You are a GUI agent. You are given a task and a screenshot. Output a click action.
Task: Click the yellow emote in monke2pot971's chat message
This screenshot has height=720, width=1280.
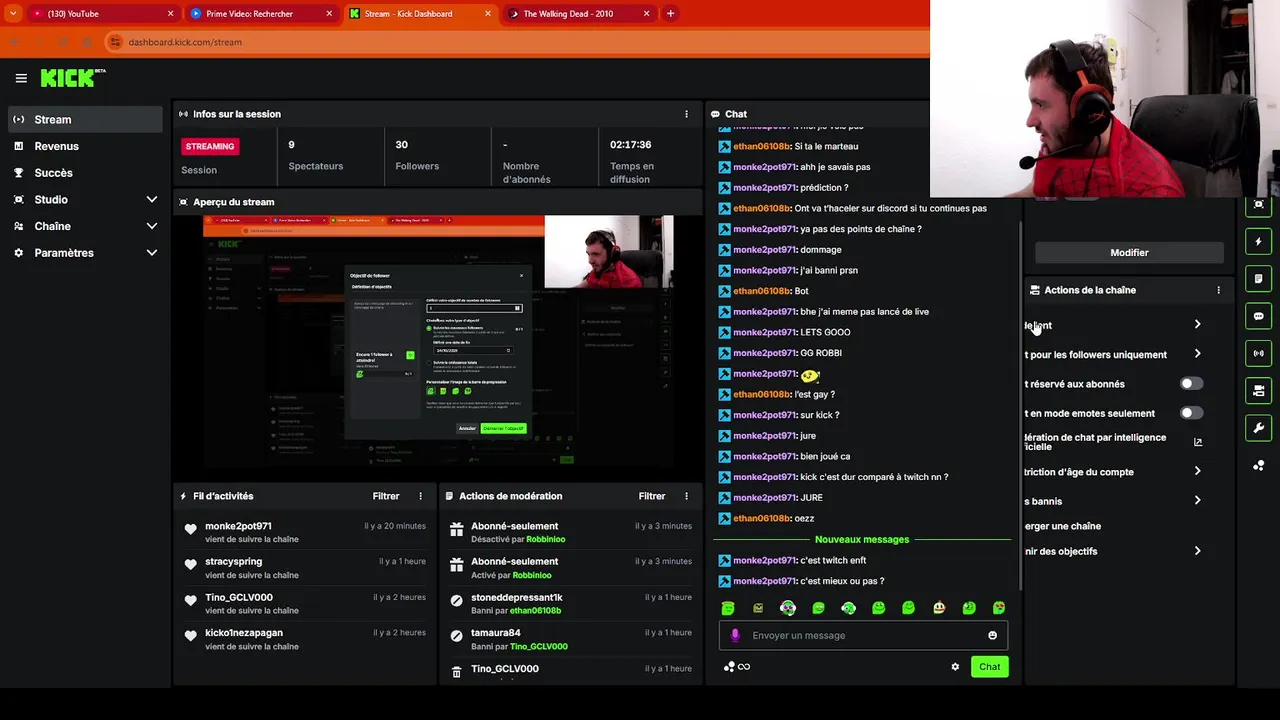[810, 374]
